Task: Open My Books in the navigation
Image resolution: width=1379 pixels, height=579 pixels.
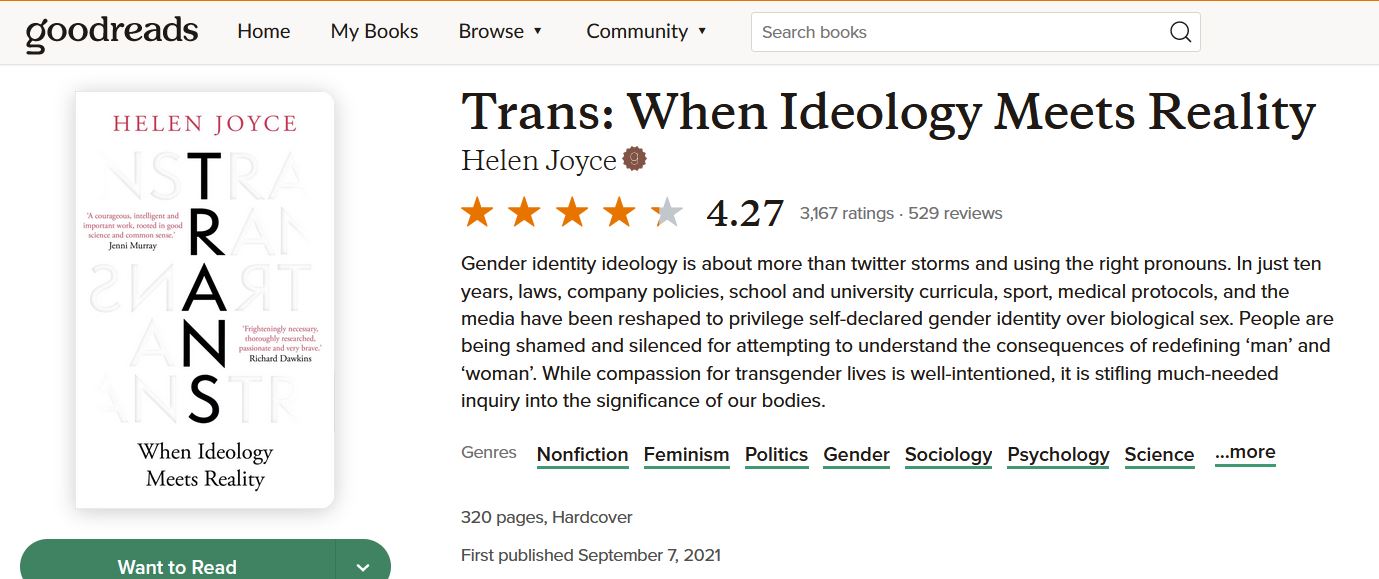Action: (x=374, y=31)
